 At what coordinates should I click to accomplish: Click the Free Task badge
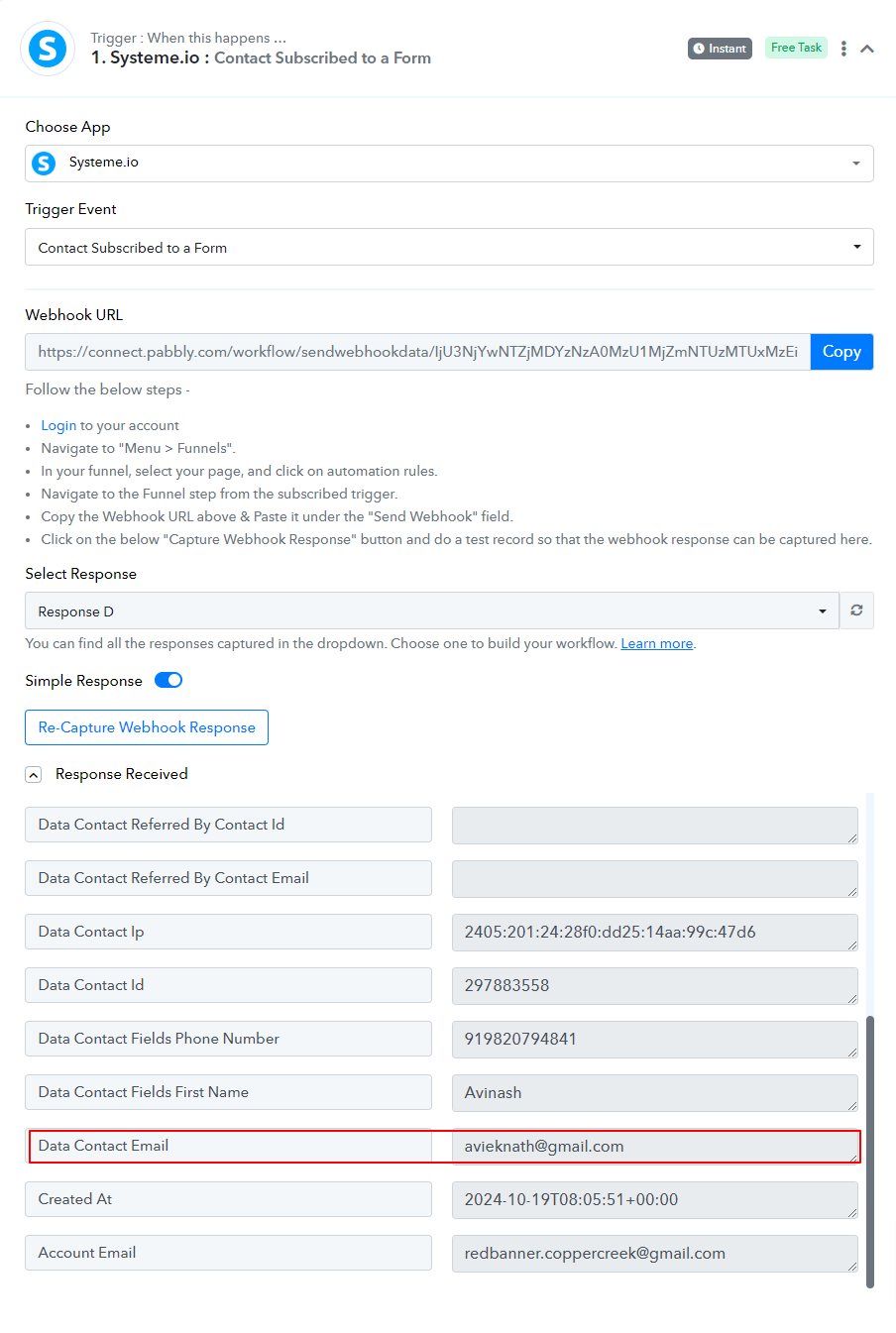[x=796, y=48]
